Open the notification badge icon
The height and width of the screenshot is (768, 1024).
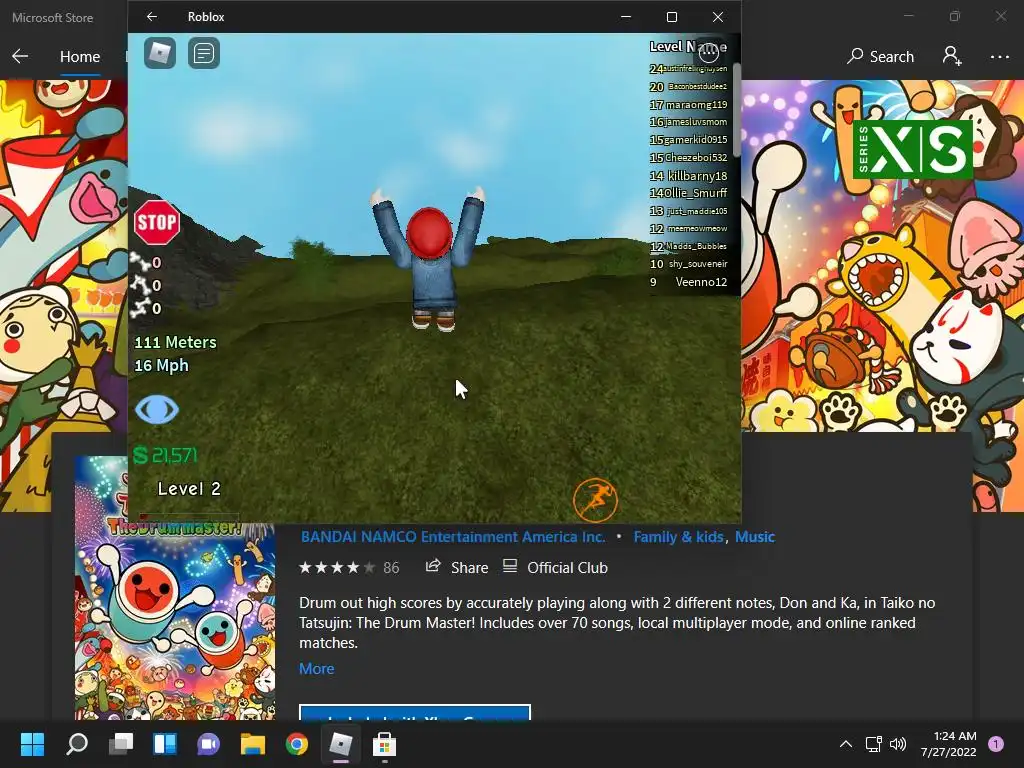click(x=996, y=744)
